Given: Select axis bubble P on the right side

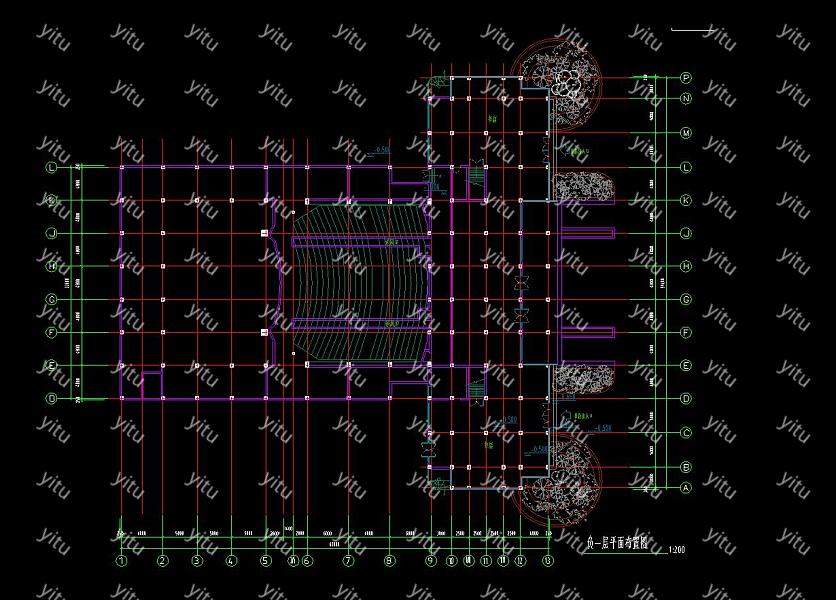Looking at the screenshot, I should (x=686, y=78).
